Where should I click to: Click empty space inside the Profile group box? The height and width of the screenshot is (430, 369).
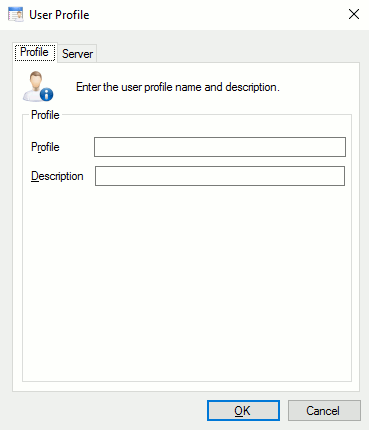coord(187,283)
